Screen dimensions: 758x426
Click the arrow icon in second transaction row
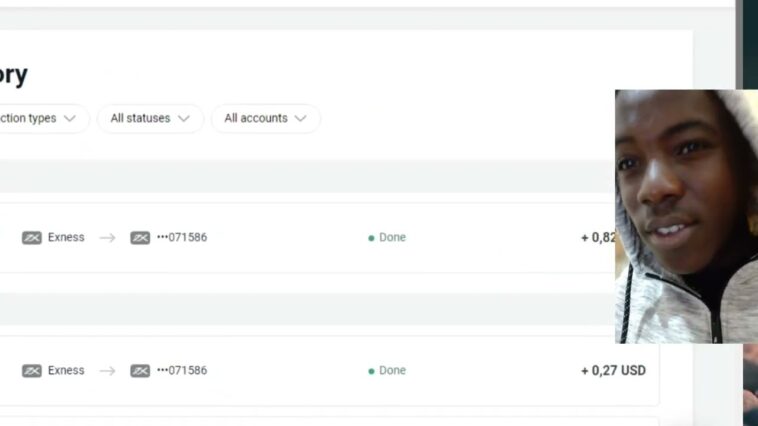107,371
